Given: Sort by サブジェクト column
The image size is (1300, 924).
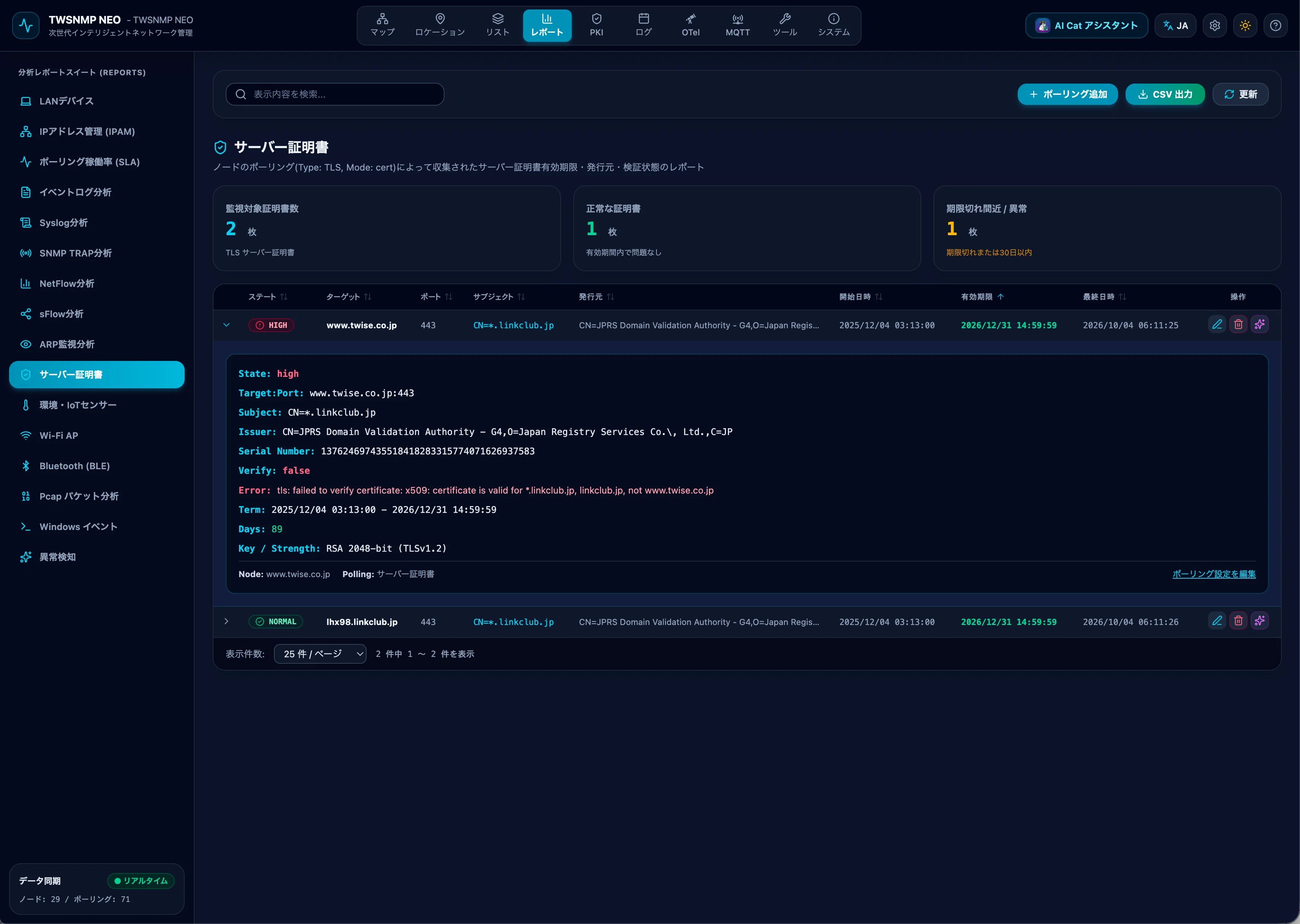Looking at the screenshot, I should pyautogui.click(x=499, y=297).
